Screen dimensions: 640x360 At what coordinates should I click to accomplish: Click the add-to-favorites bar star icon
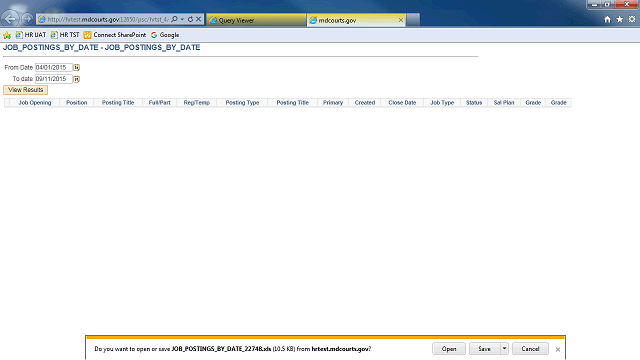pyautogui.click(x=7, y=35)
